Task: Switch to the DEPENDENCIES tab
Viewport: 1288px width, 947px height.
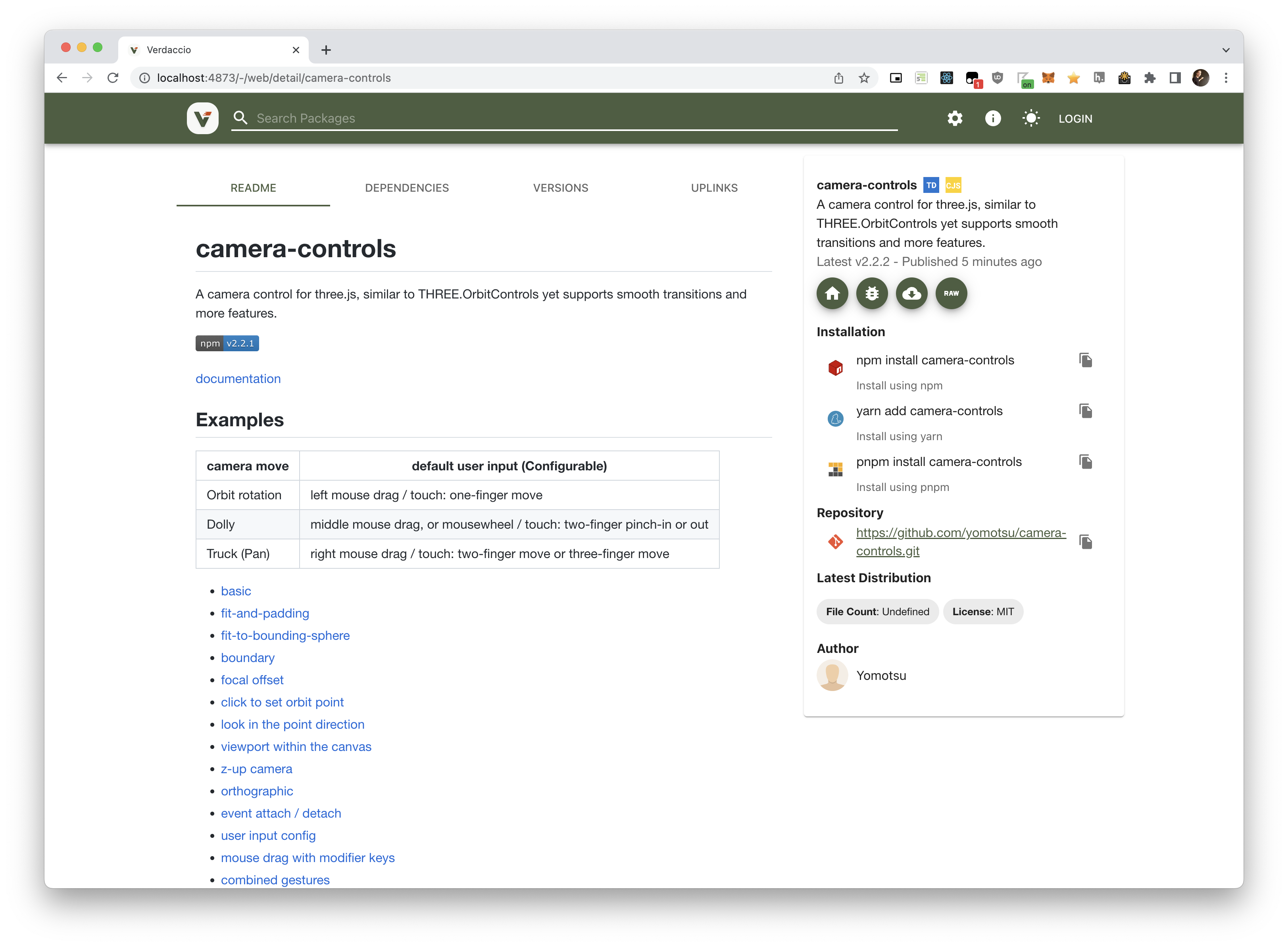Action: coord(407,188)
